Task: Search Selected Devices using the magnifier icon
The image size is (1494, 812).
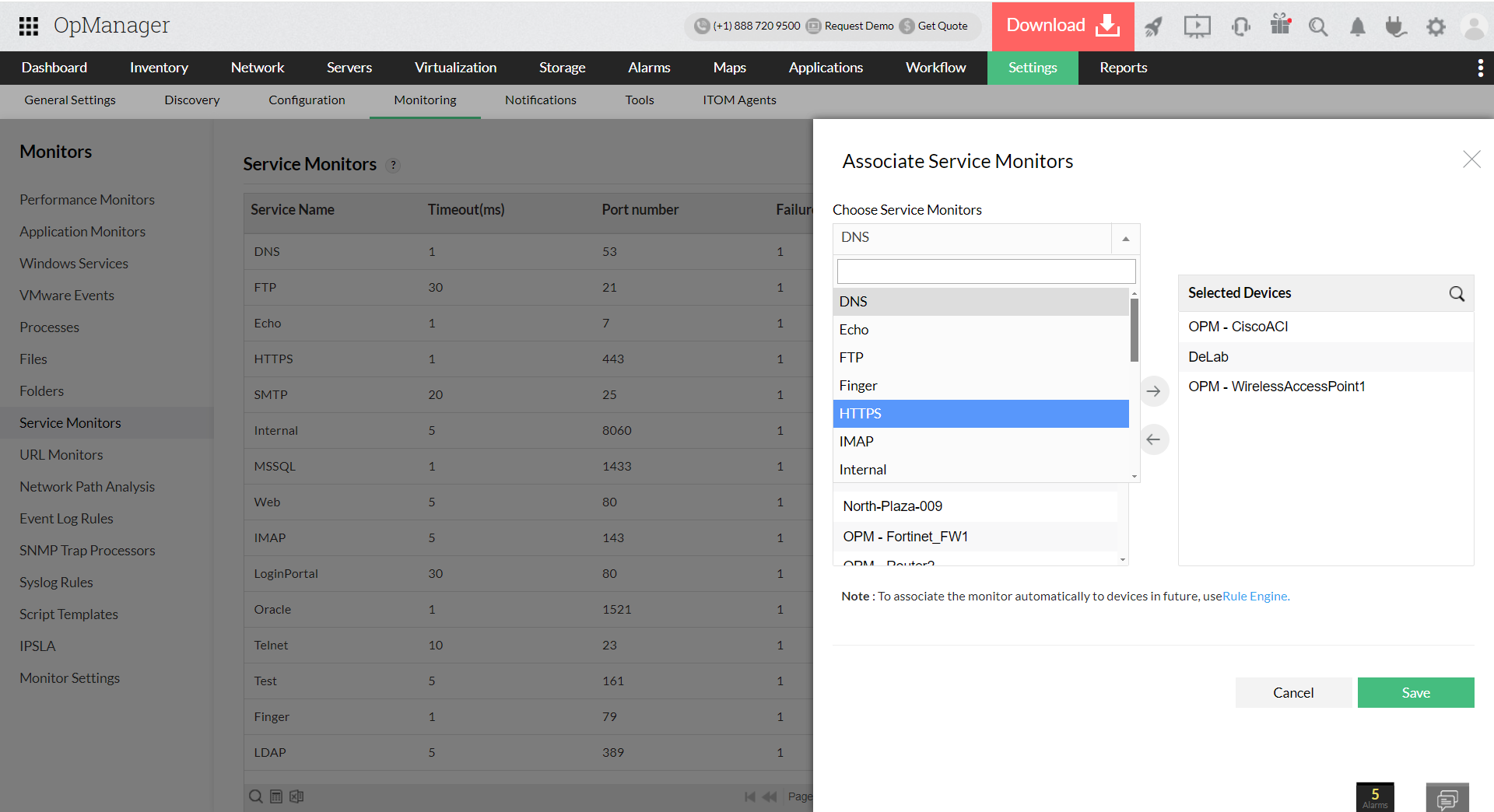Action: tap(1456, 294)
